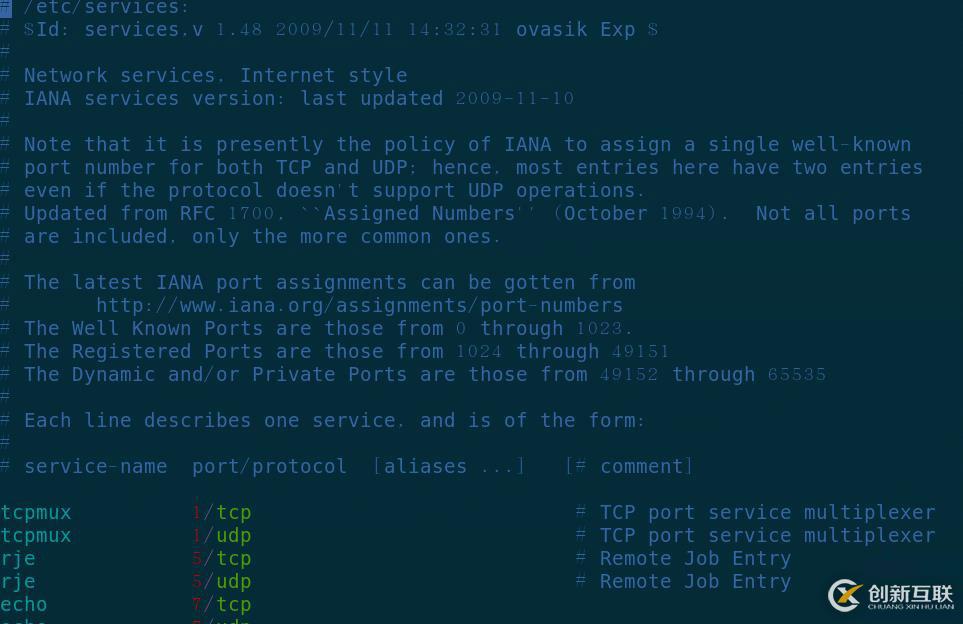Viewport: 963px width, 624px height.
Task: Open the iana.org port-numbers URL
Action: pos(359,306)
